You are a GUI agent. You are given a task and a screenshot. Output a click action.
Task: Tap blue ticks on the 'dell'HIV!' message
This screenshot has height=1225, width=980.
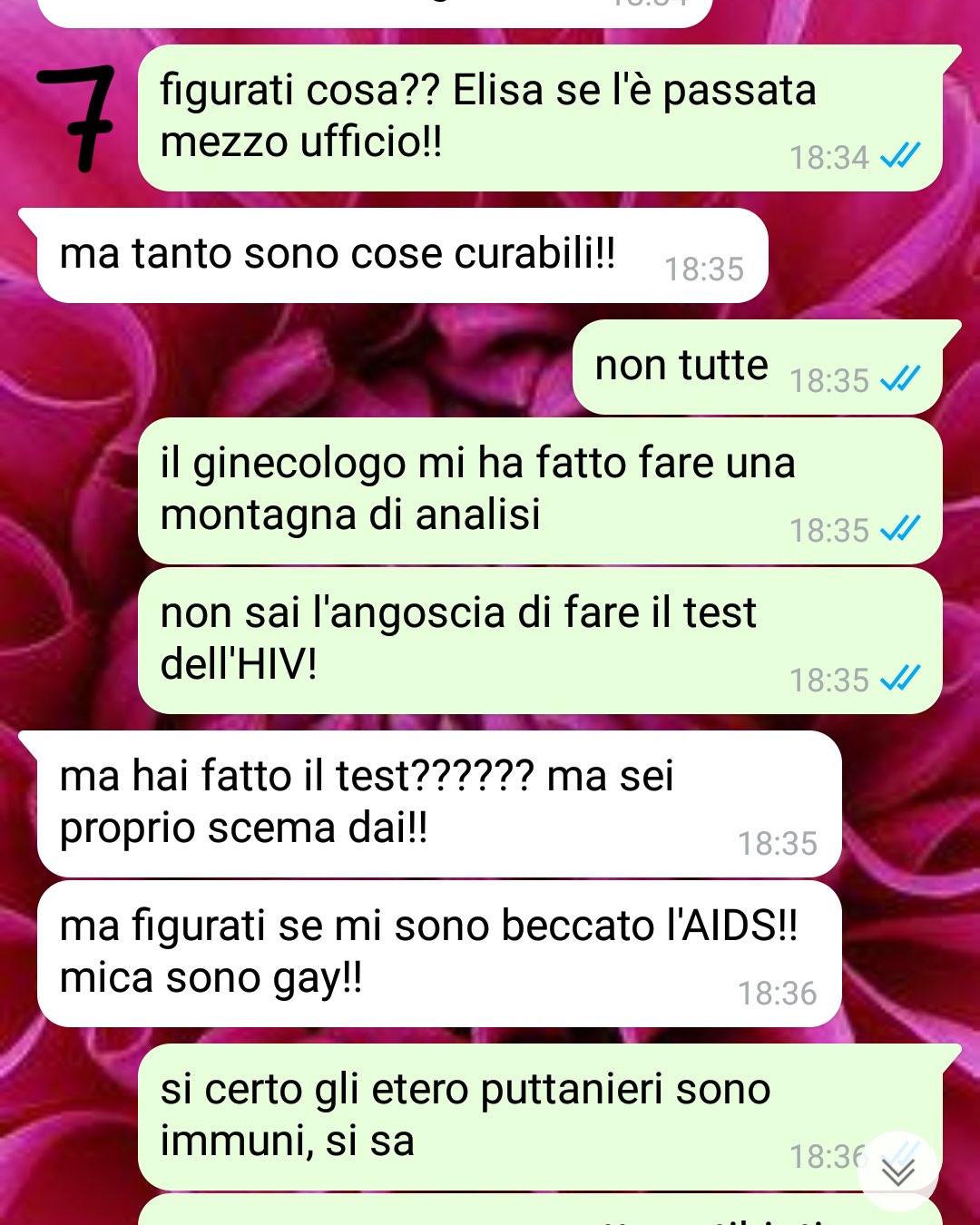point(900,679)
